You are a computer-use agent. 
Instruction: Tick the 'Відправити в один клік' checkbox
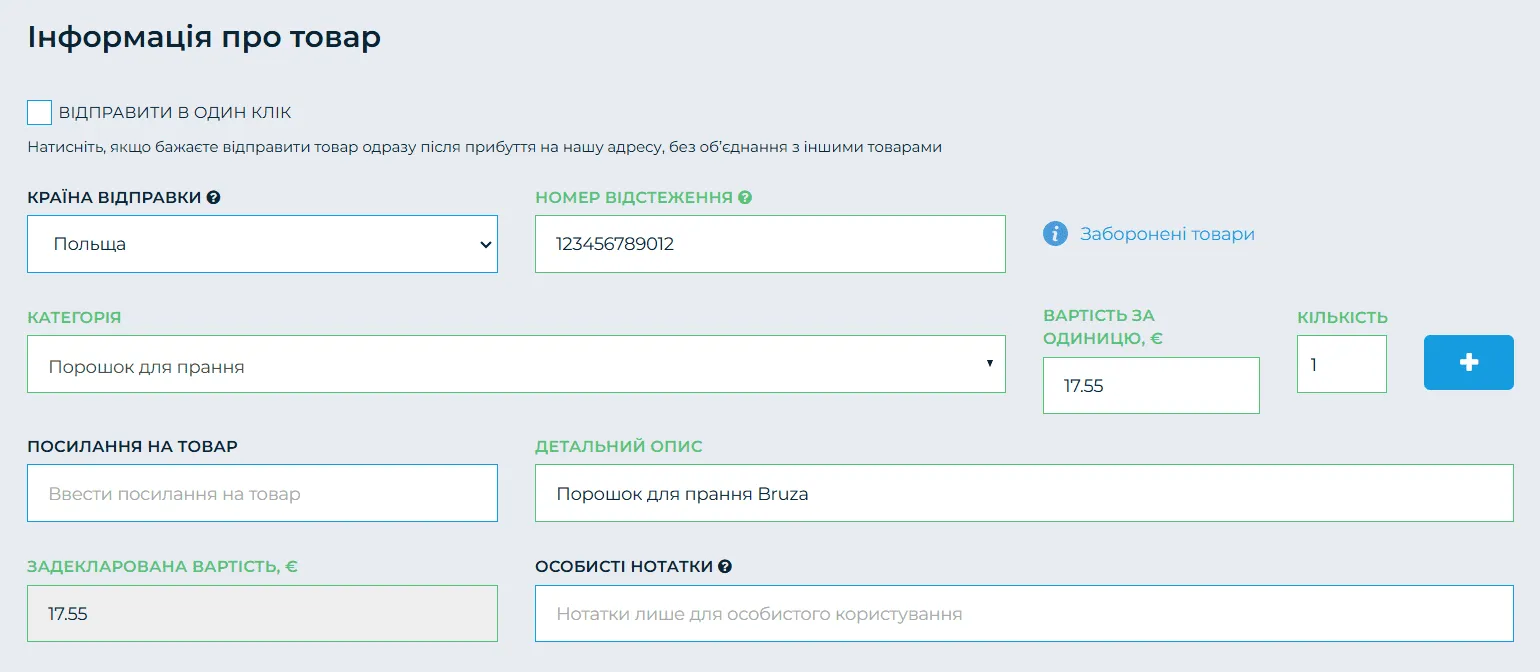pos(39,113)
